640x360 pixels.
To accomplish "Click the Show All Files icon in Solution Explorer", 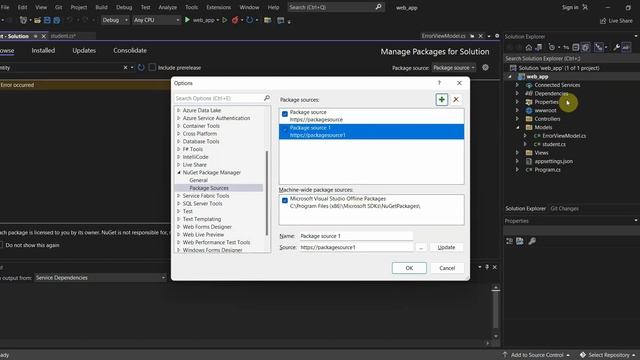I will point(585,47).
